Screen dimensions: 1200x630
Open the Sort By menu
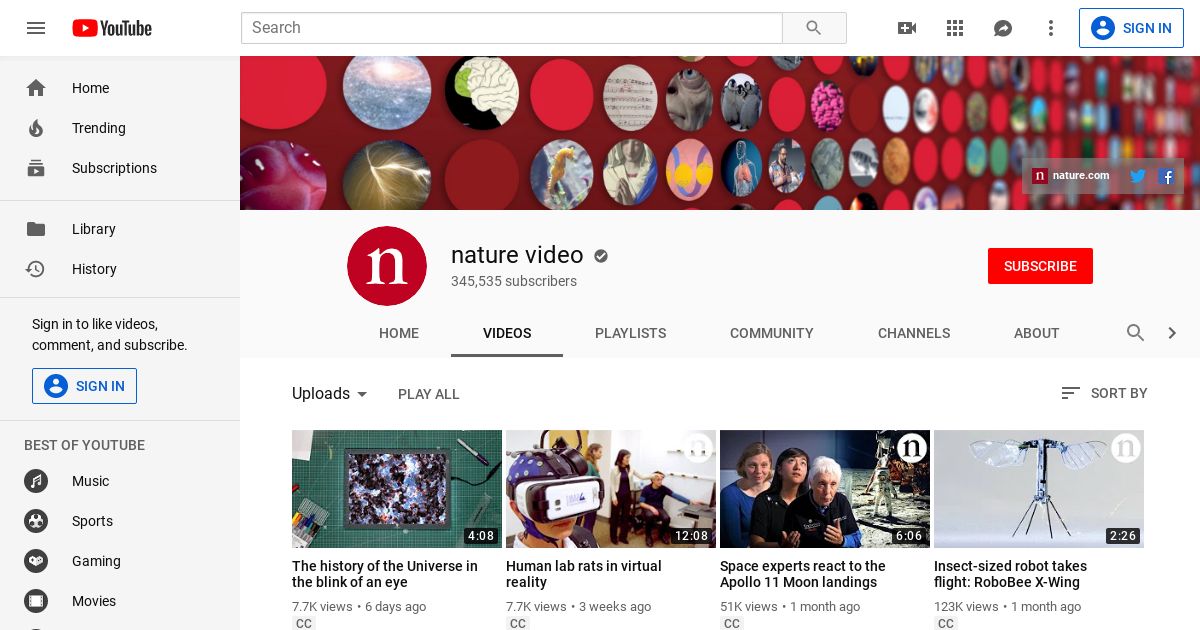(1104, 394)
